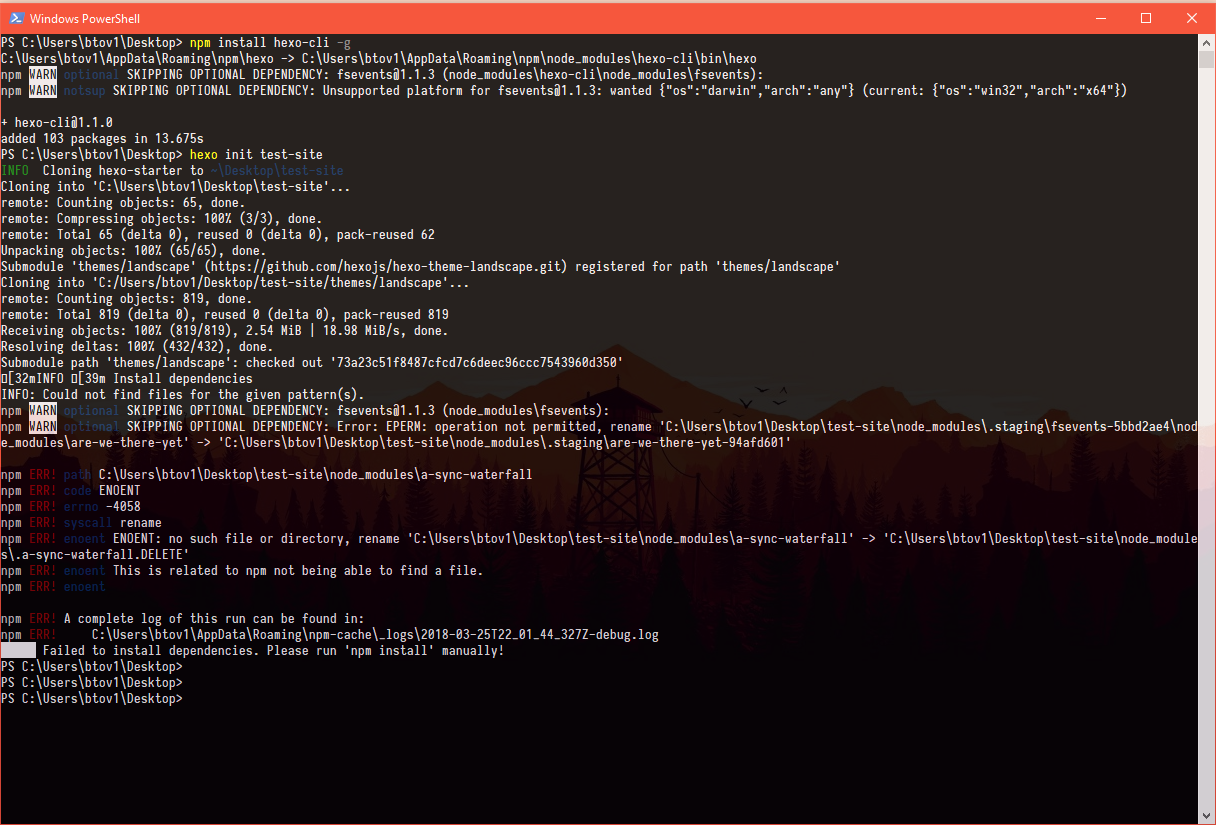Screen dimensions: 1216x825
Task: Click the 'npm install hexo-cli -g' command
Action: point(270,43)
